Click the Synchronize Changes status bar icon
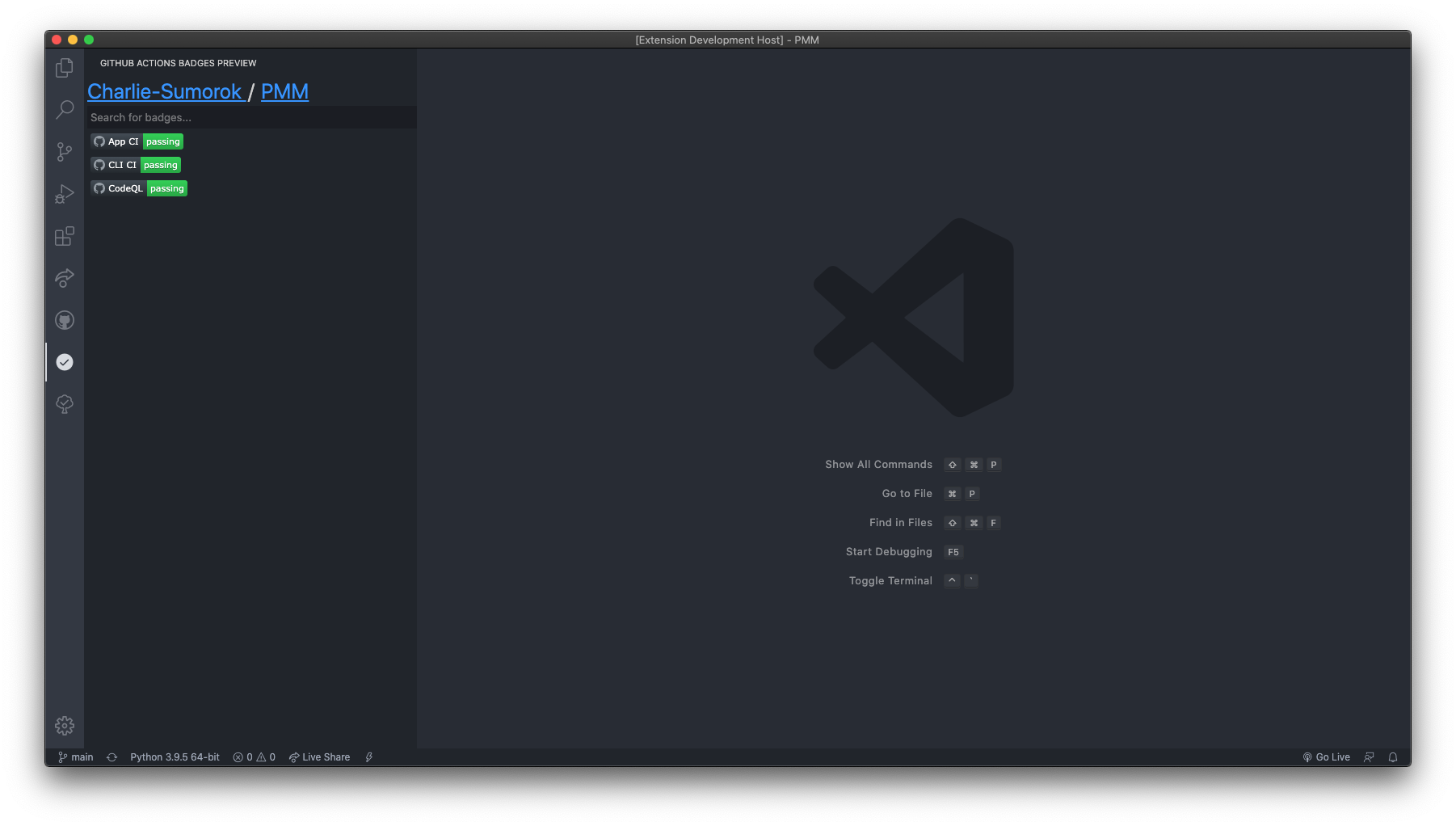 click(x=112, y=757)
